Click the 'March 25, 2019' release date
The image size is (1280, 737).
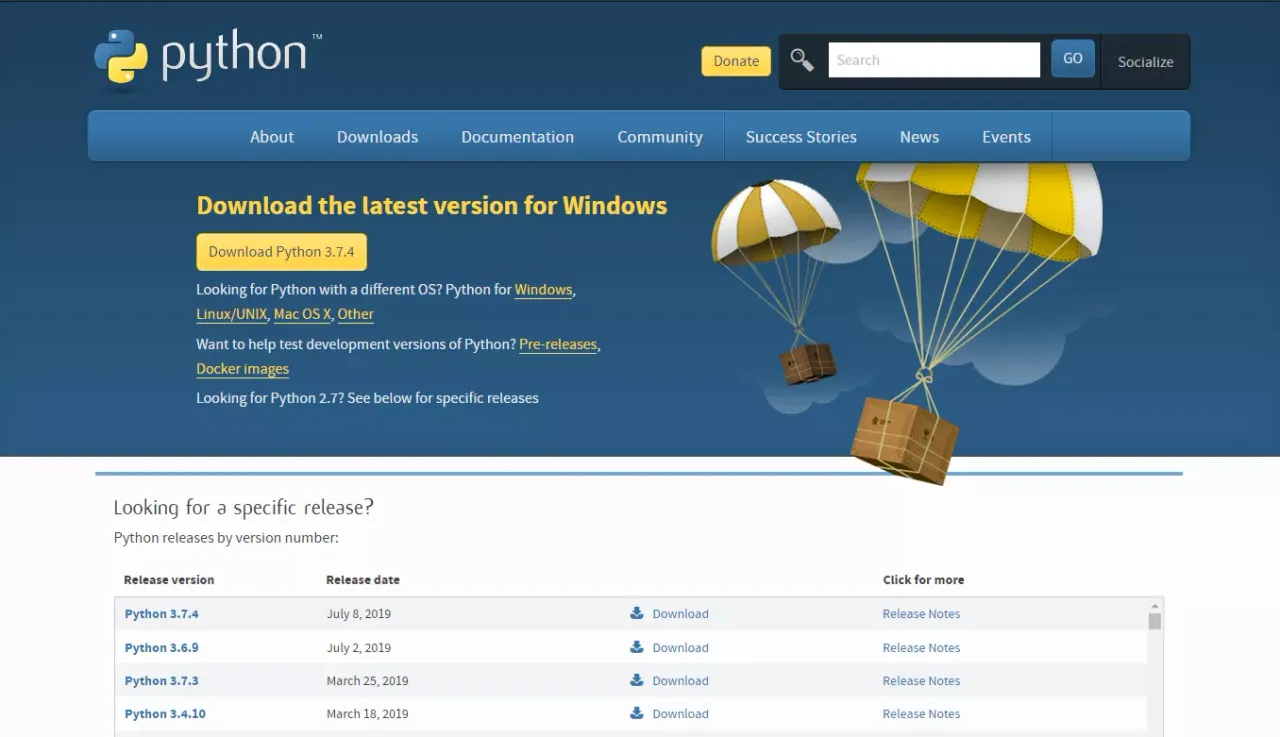coord(367,681)
